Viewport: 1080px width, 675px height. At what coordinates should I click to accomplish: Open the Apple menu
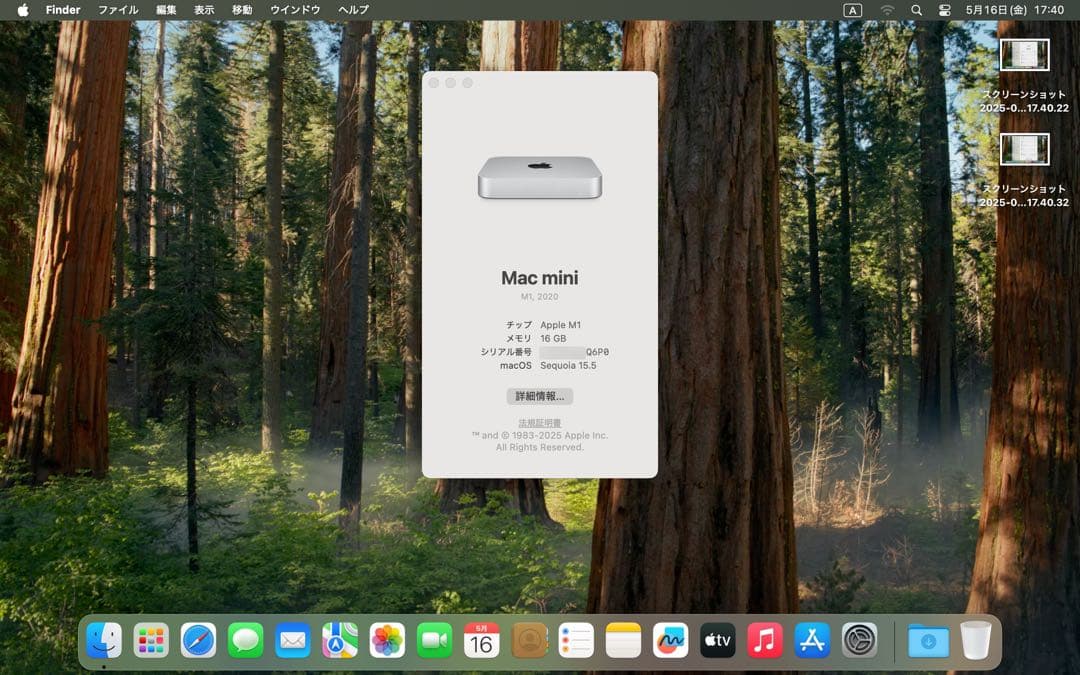[22, 10]
